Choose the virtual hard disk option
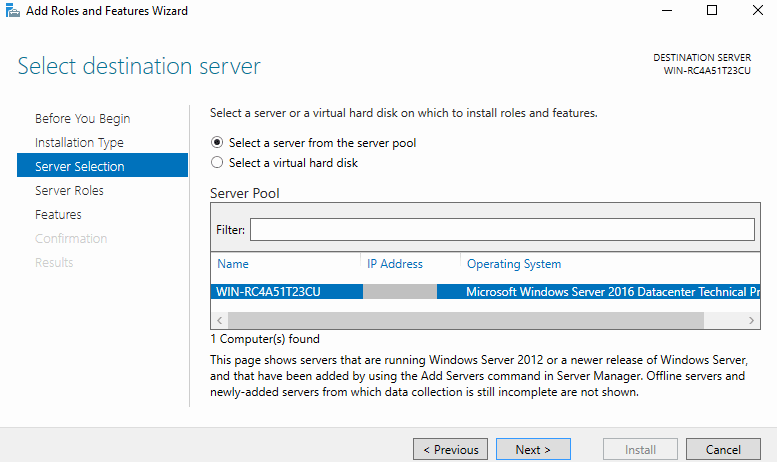The width and height of the screenshot is (777, 462). click(217, 163)
